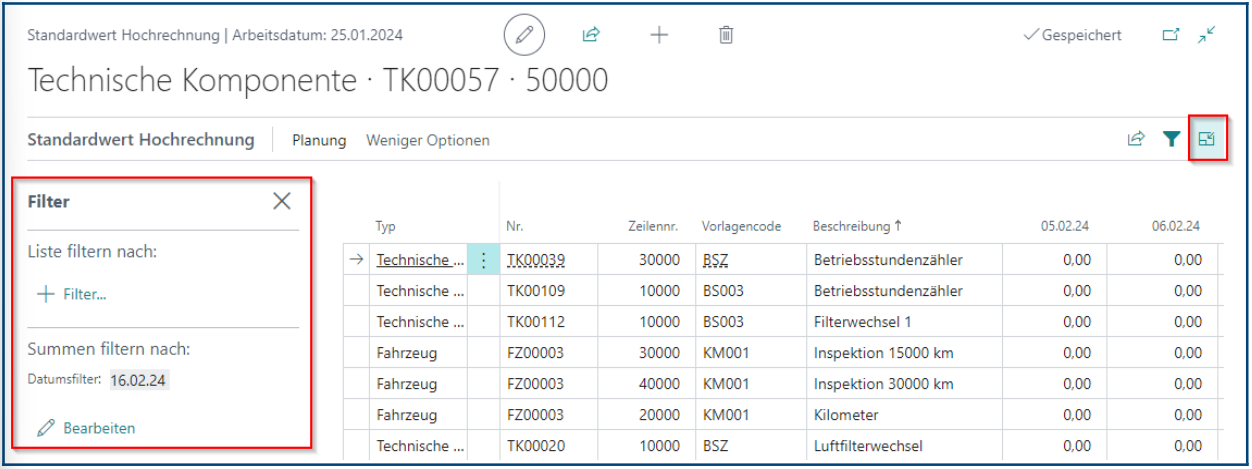Click the plus icon to create new record

(659, 35)
